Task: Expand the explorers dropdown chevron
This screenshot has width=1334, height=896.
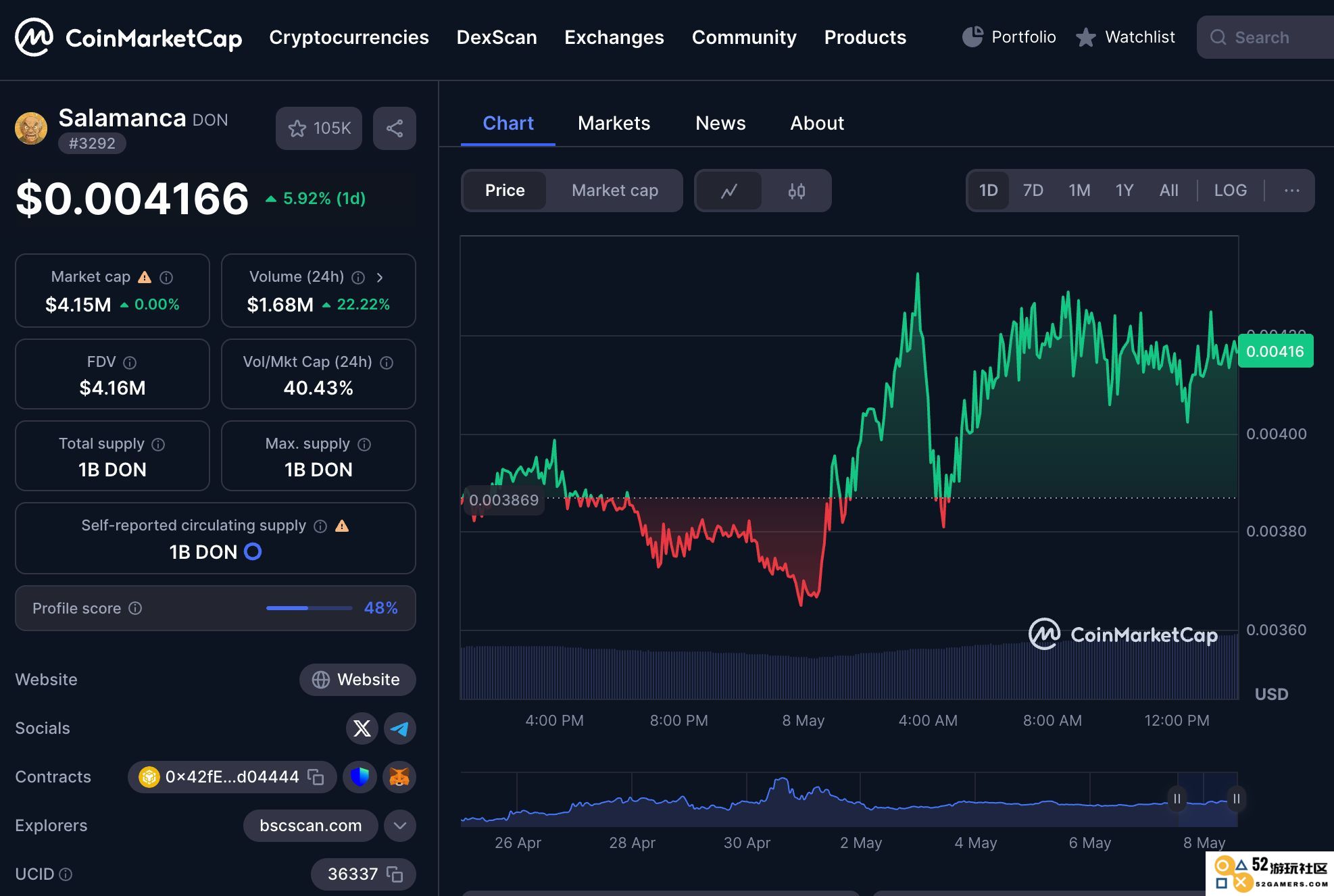Action: pyautogui.click(x=400, y=826)
